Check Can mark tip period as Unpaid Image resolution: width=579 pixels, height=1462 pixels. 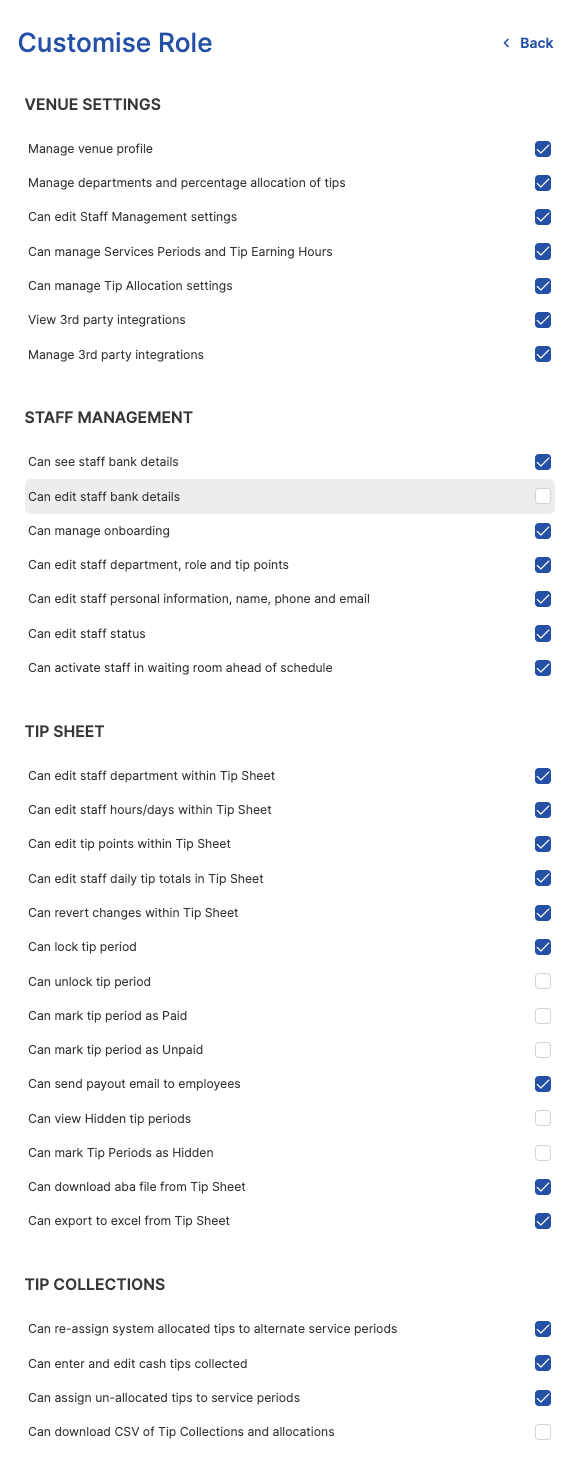coord(543,1050)
